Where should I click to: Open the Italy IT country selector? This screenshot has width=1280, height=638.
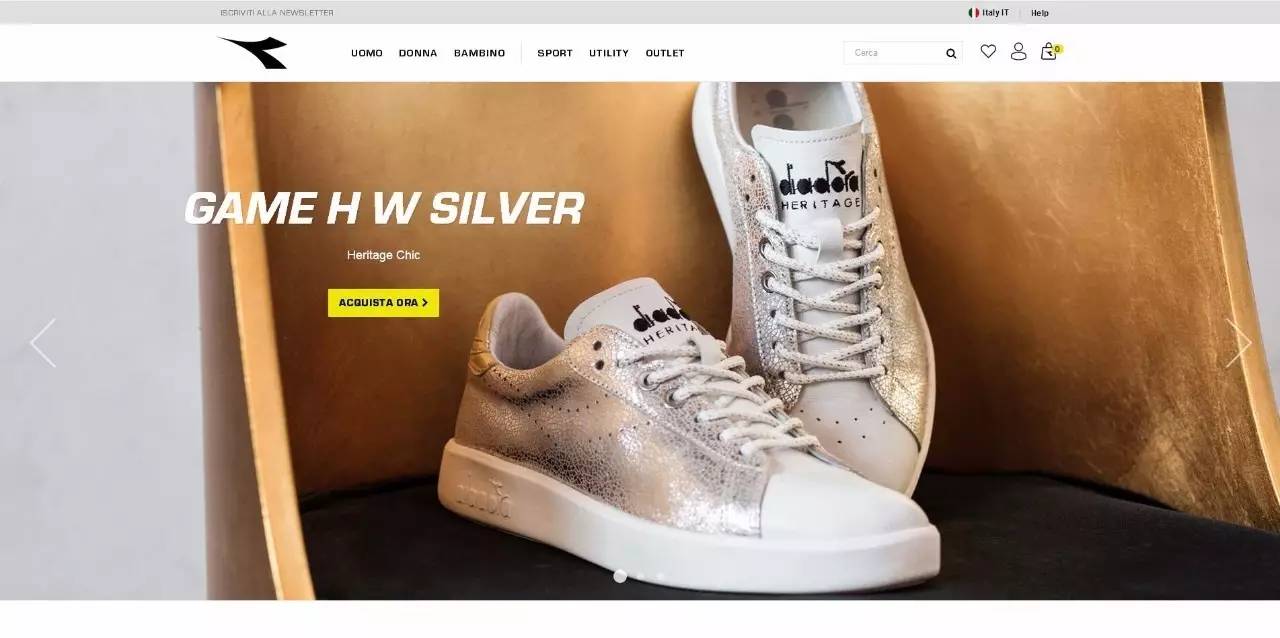(x=989, y=13)
